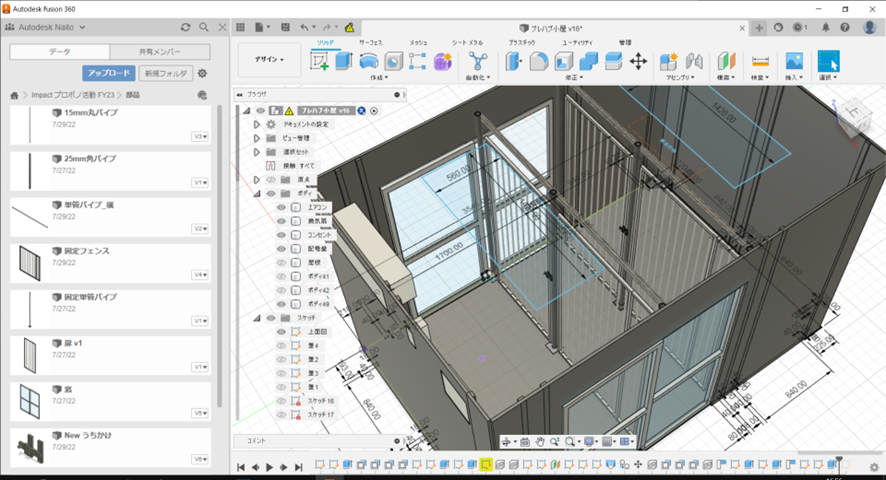Open data panel search
This screenshot has height=480, width=886.
point(204,27)
